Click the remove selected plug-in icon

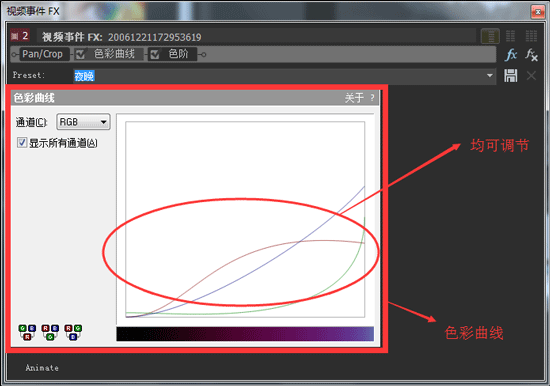point(531,55)
